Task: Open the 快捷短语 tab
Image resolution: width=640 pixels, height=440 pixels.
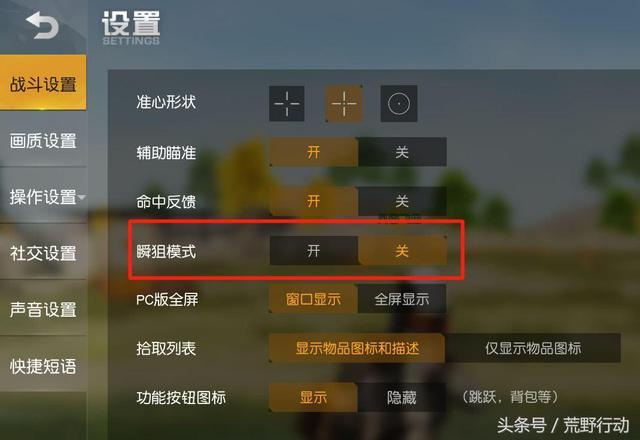Action: [43, 366]
